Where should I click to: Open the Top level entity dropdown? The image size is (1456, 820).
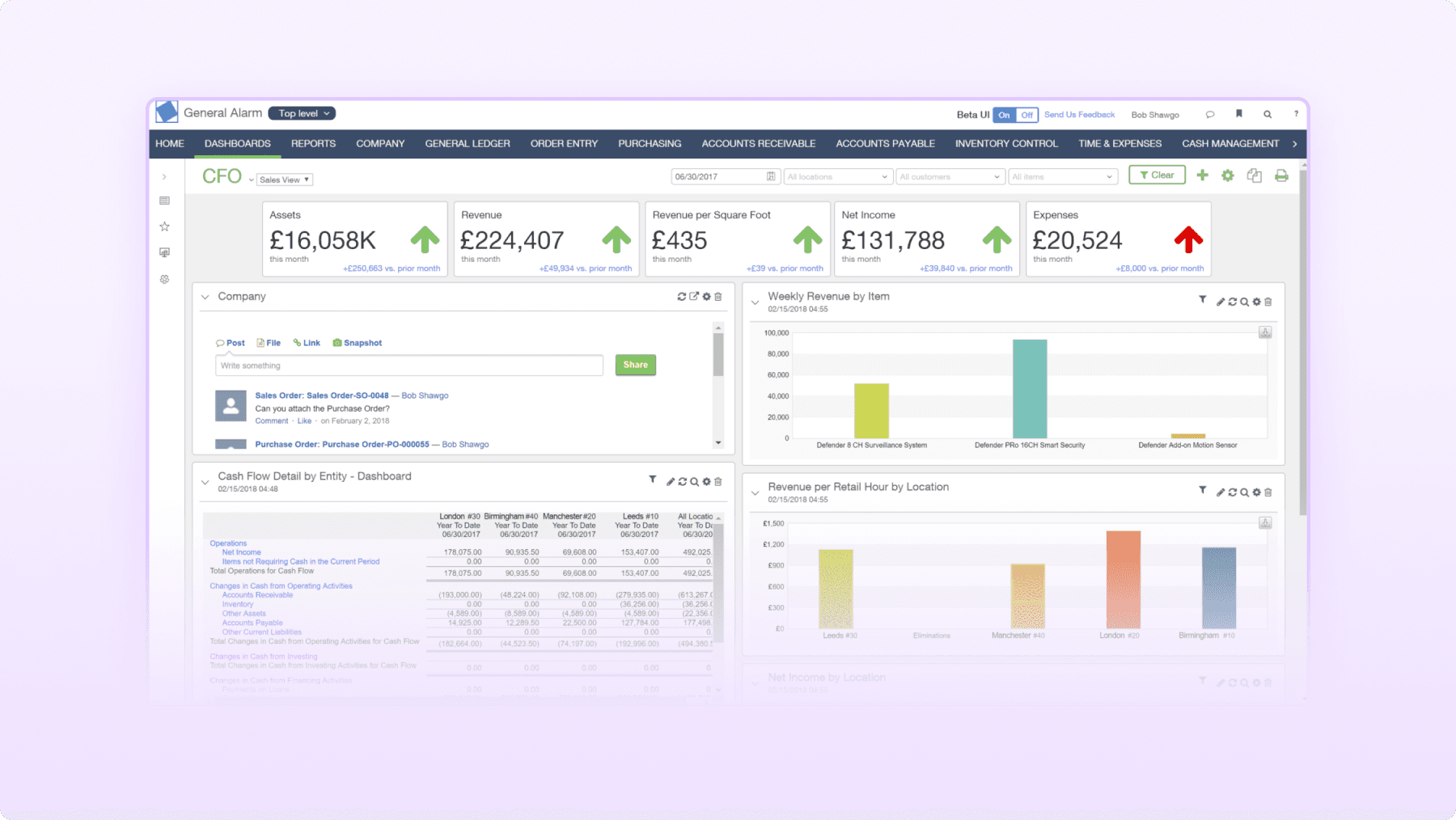302,113
